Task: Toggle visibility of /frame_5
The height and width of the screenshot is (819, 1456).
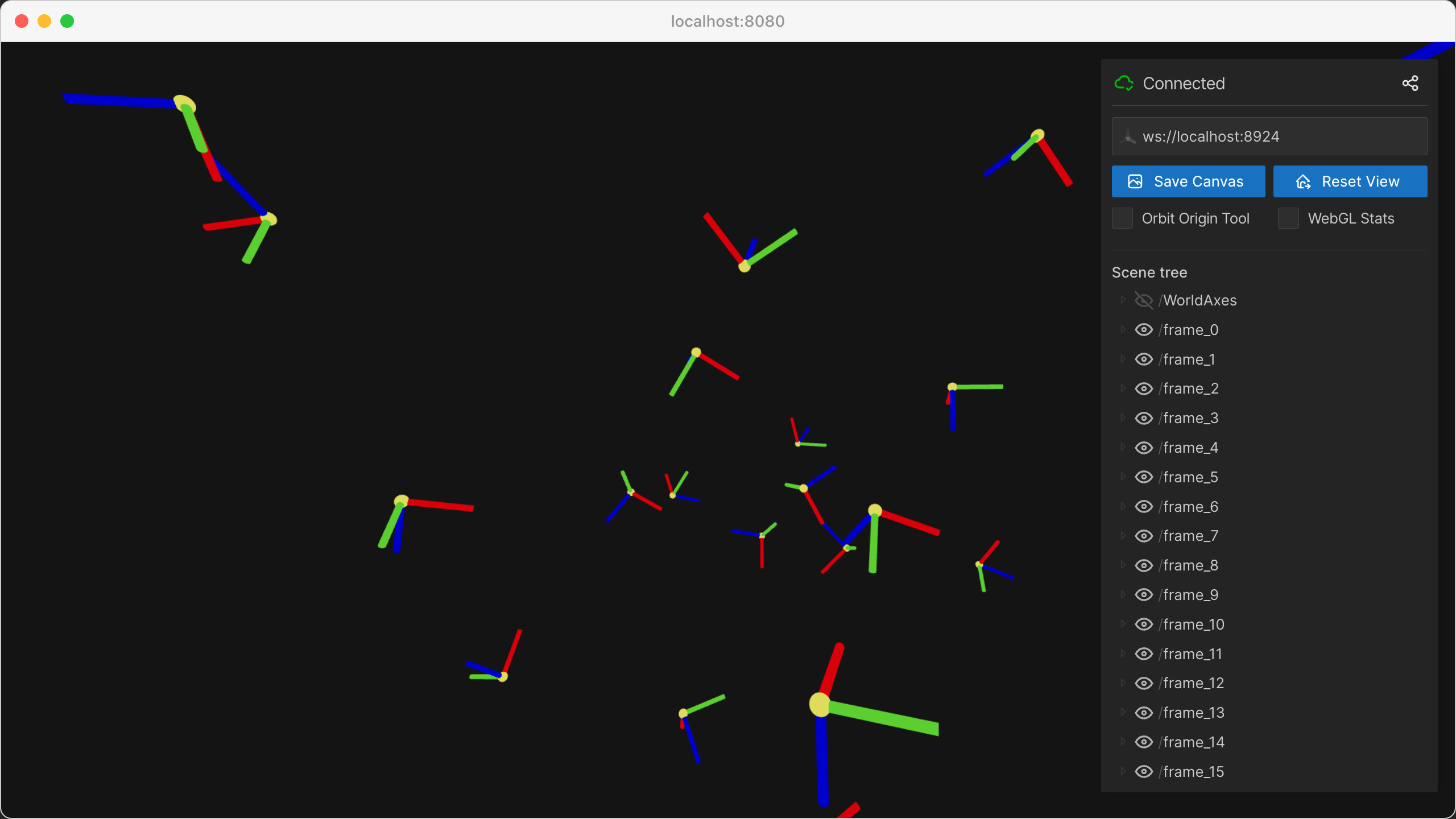Action: tap(1144, 477)
